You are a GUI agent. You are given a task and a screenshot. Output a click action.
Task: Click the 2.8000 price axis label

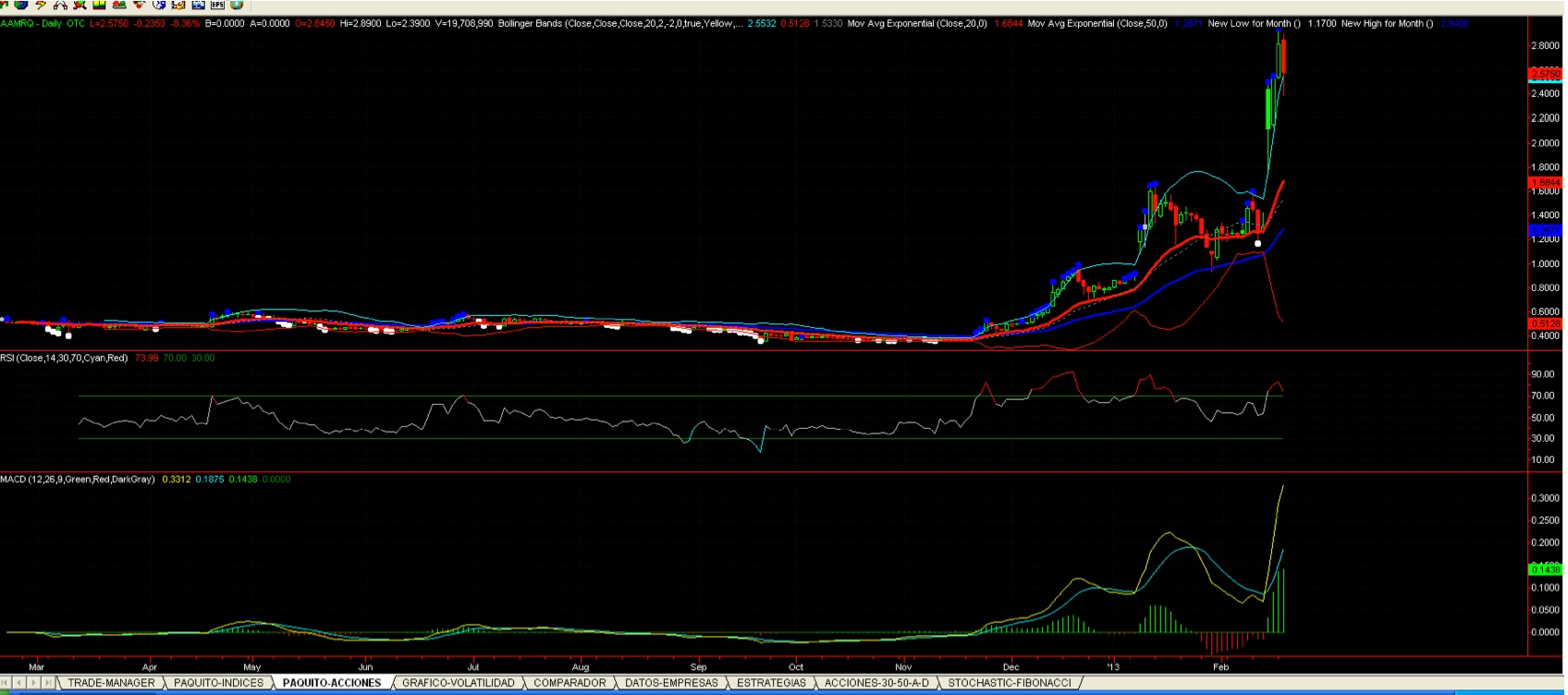point(1545,45)
